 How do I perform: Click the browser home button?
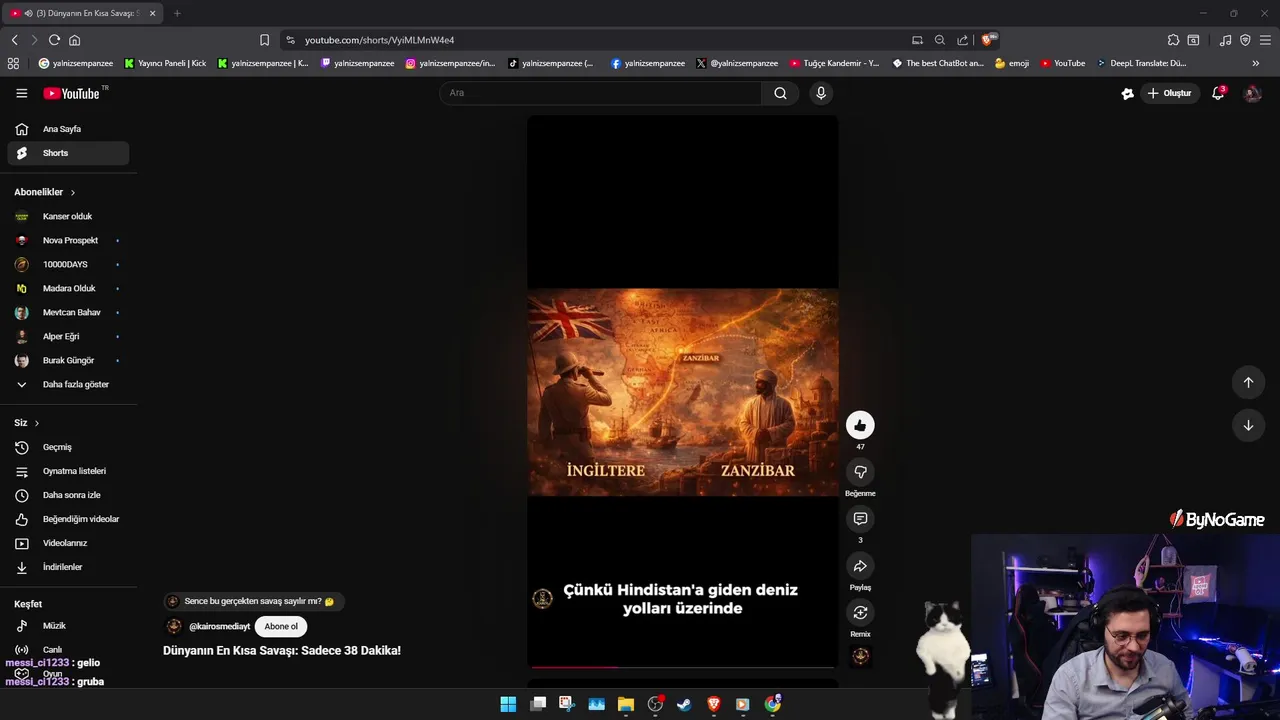pyautogui.click(x=74, y=40)
